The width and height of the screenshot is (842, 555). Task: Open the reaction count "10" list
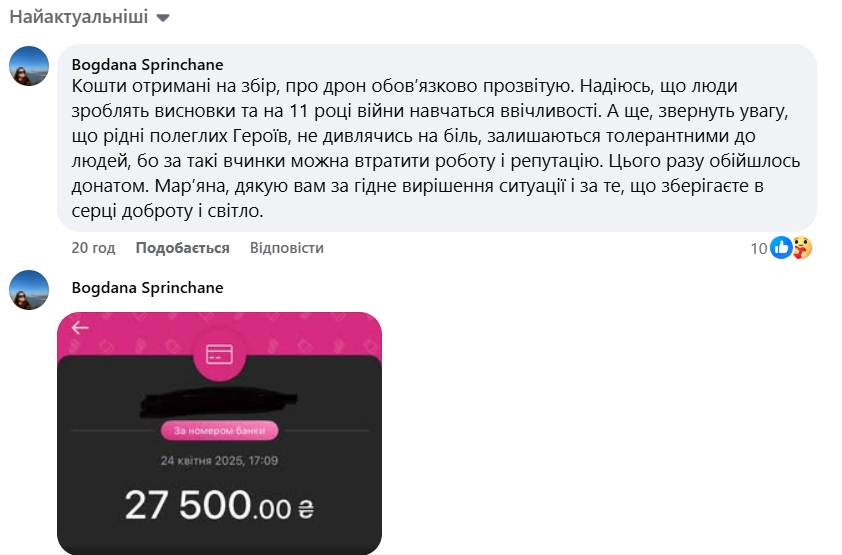(758, 248)
